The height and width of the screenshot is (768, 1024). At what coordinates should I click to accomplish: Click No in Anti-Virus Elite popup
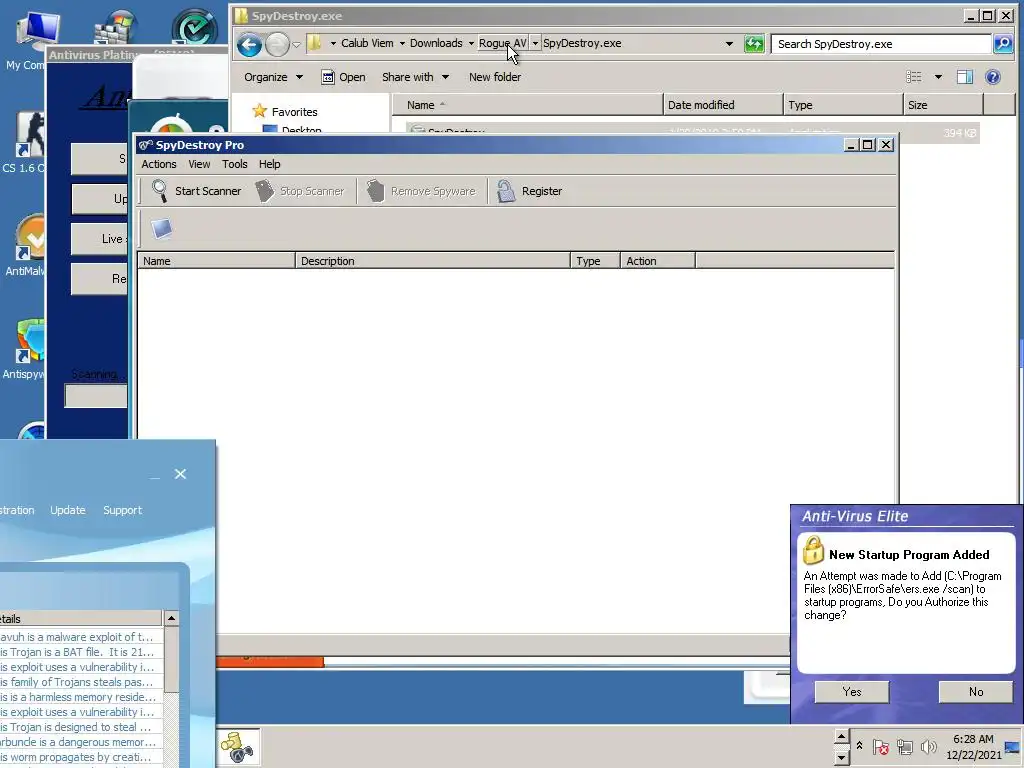coord(976,692)
